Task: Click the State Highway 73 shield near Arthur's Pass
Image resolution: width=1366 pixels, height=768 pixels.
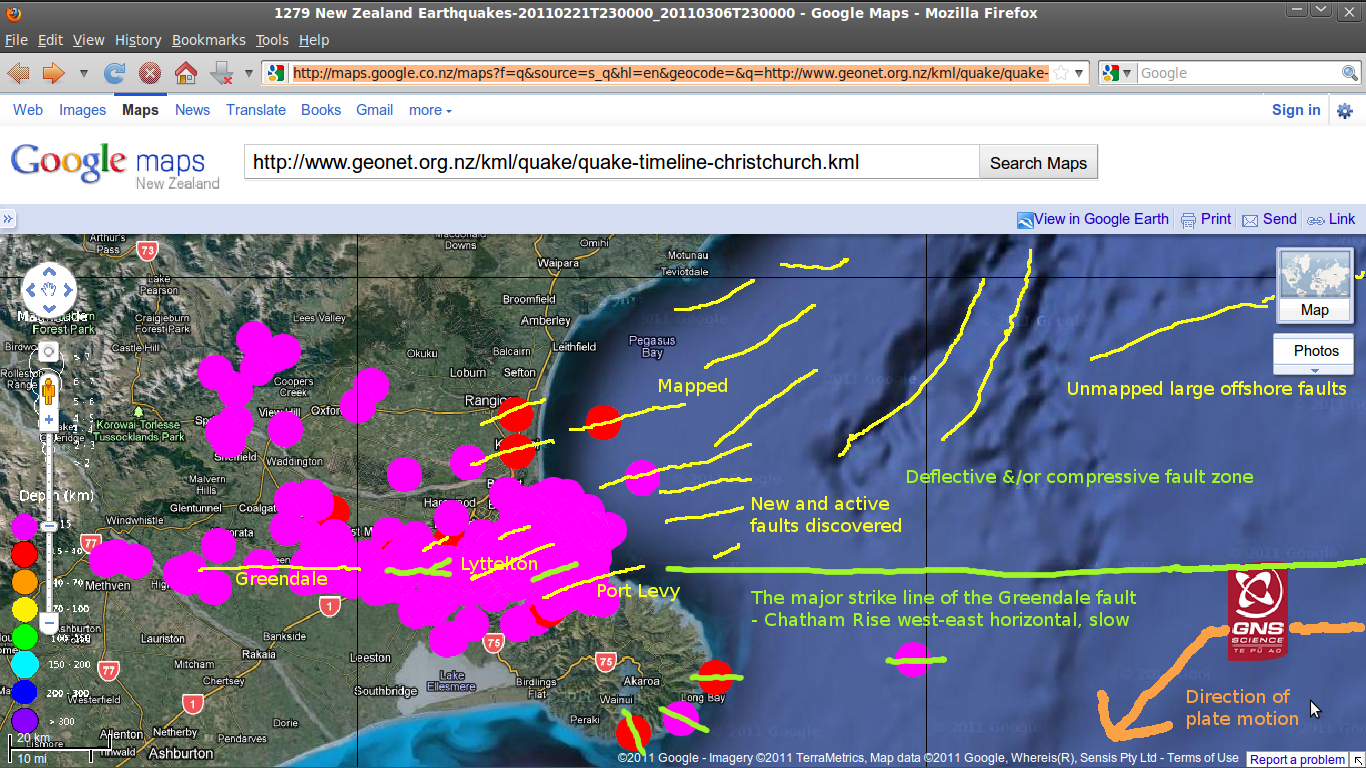Action: [x=148, y=250]
